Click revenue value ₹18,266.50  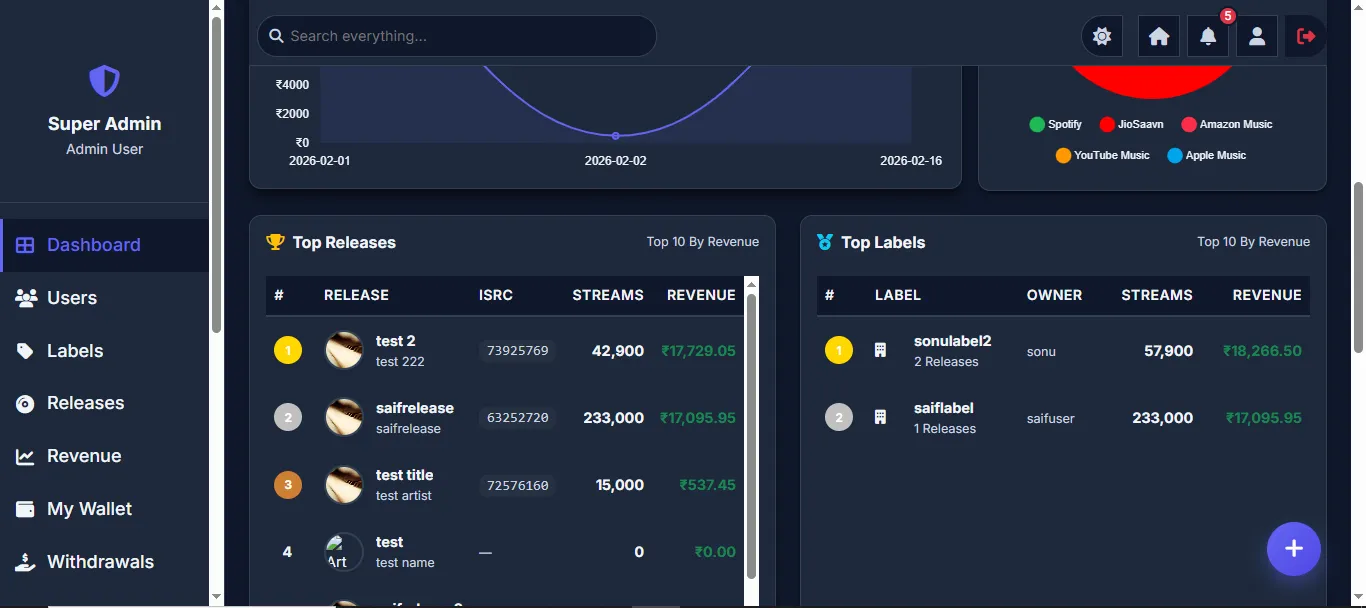pyautogui.click(x=1262, y=351)
